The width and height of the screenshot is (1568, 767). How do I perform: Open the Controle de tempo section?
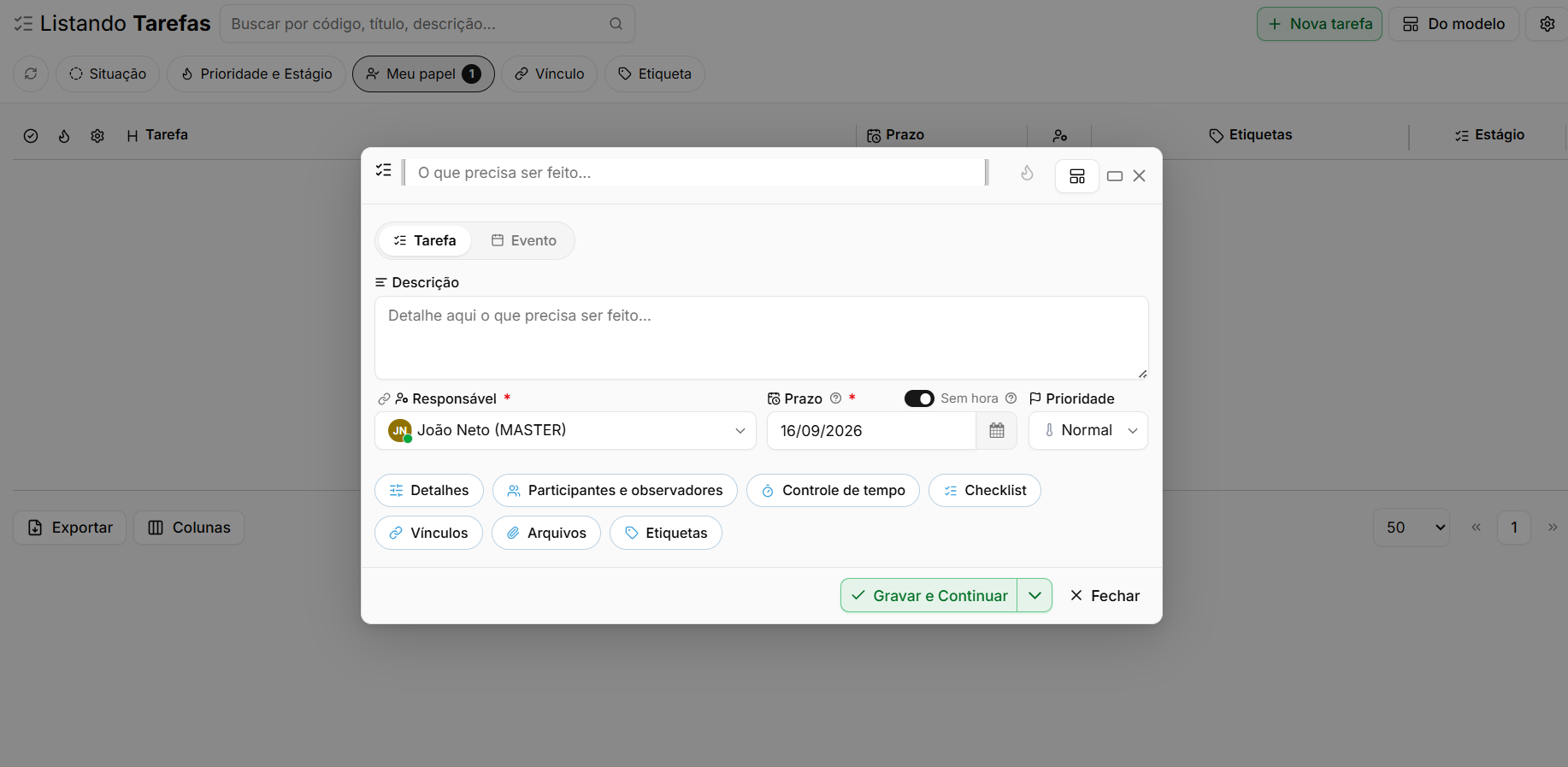(x=833, y=491)
